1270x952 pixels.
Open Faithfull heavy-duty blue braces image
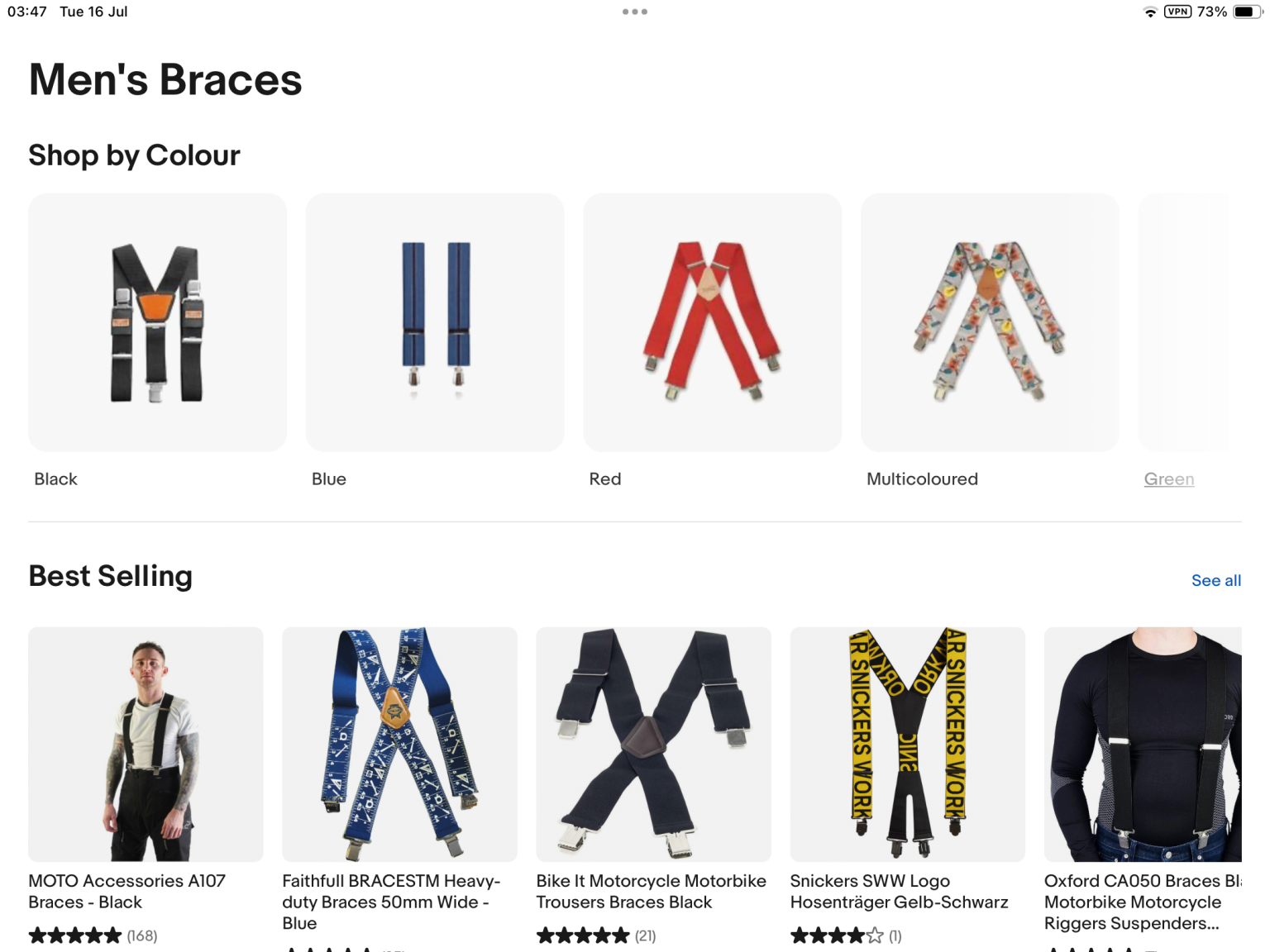(x=399, y=744)
